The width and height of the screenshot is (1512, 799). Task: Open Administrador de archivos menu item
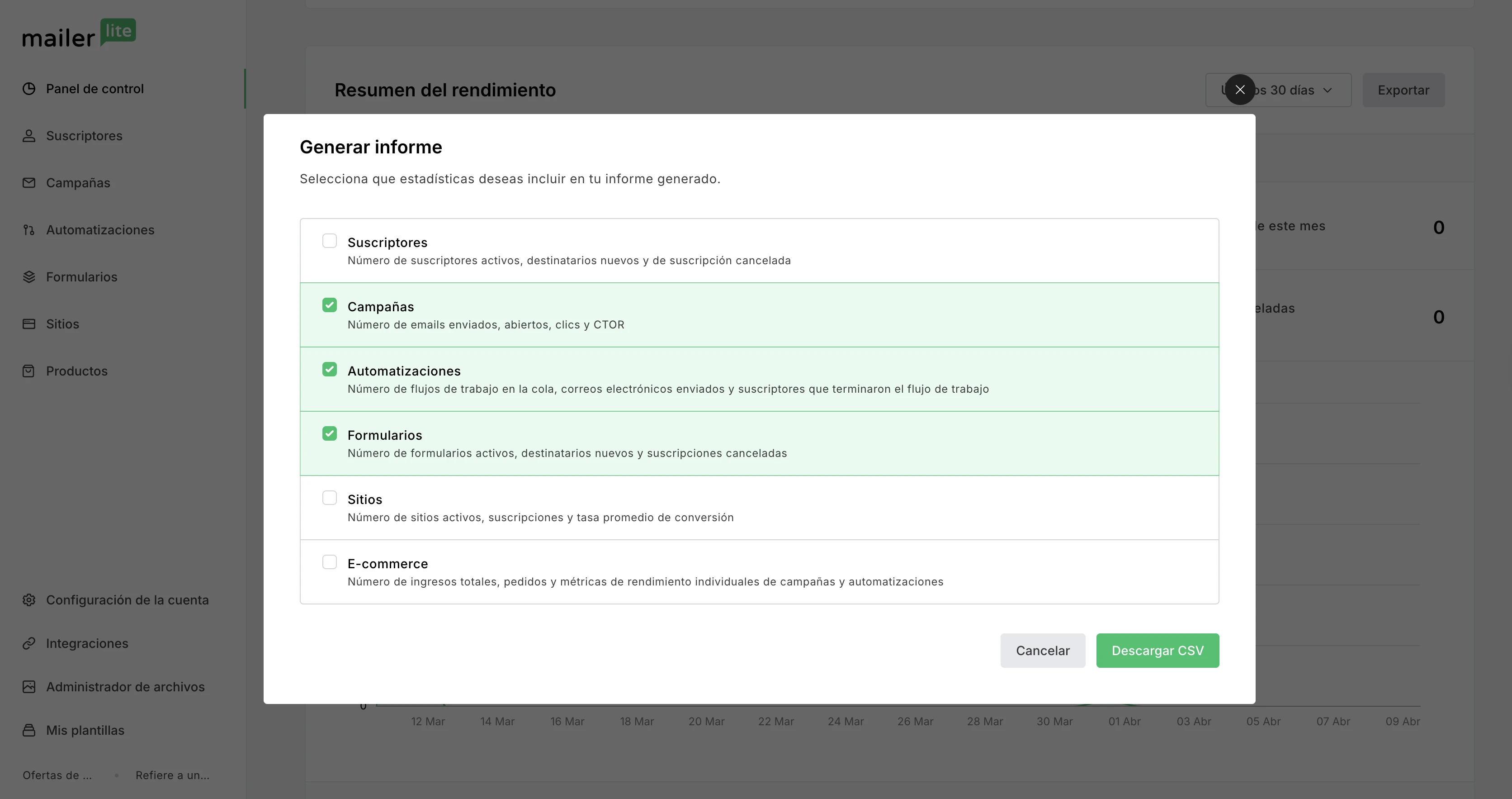(x=125, y=687)
